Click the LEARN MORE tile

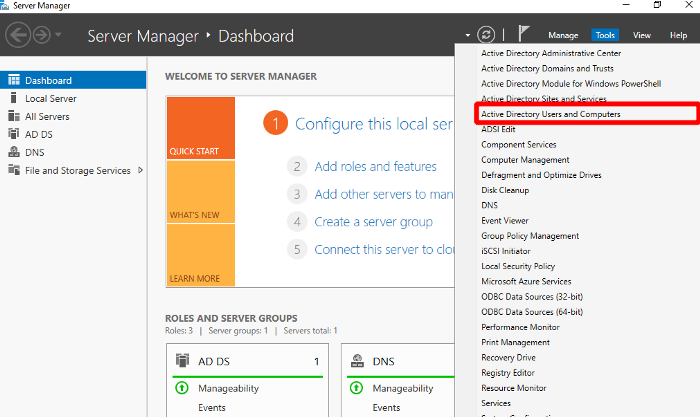pyautogui.click(x=201, y=255)
